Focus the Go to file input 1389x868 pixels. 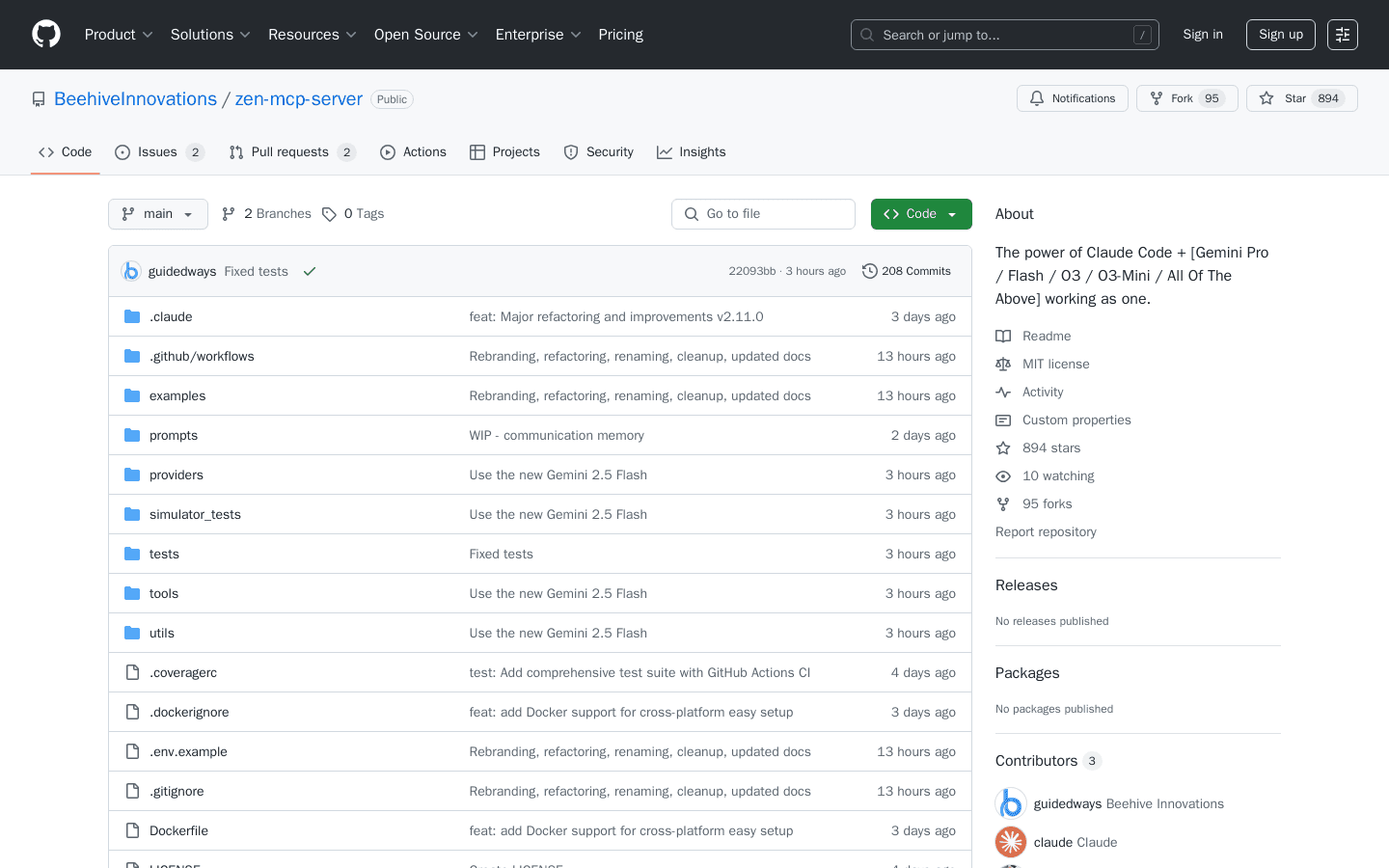point(763,214)
